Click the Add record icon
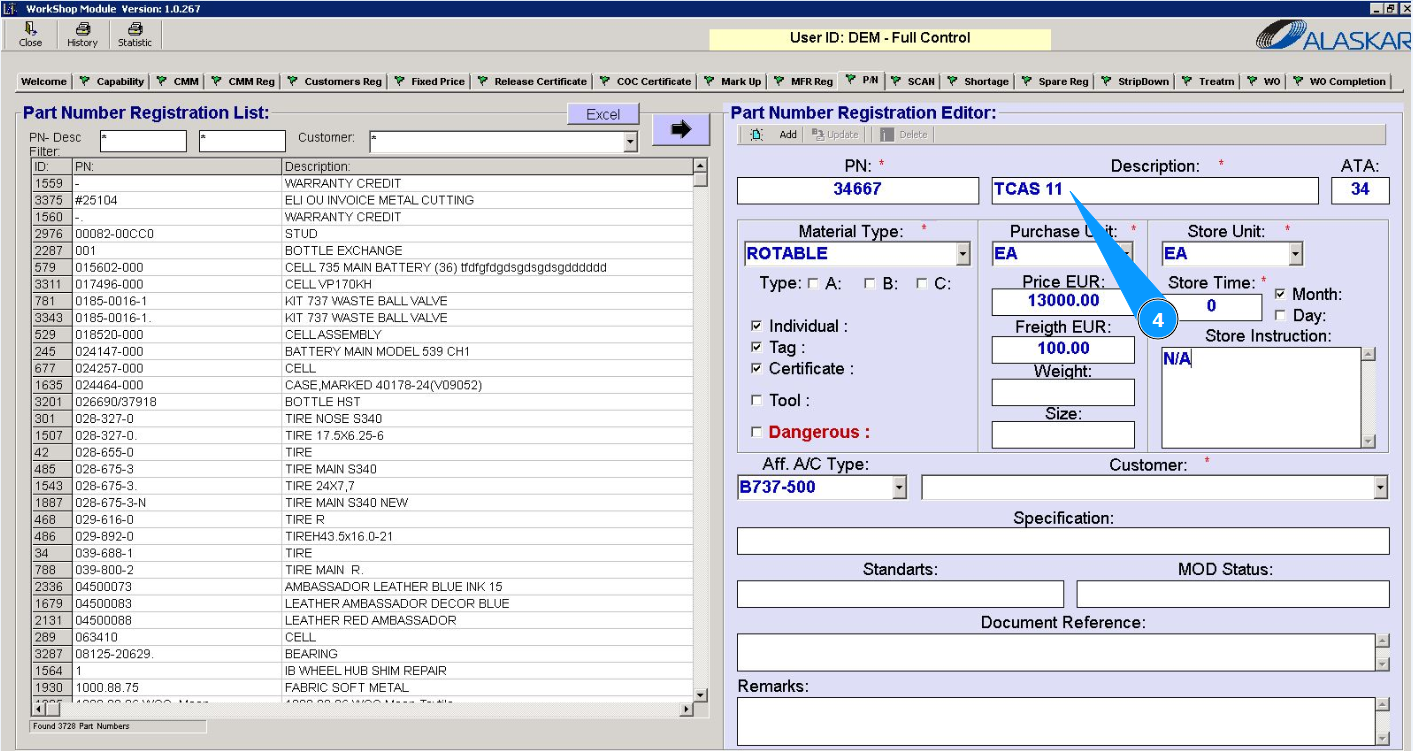 pyautogui.click(x=757, y=135)
